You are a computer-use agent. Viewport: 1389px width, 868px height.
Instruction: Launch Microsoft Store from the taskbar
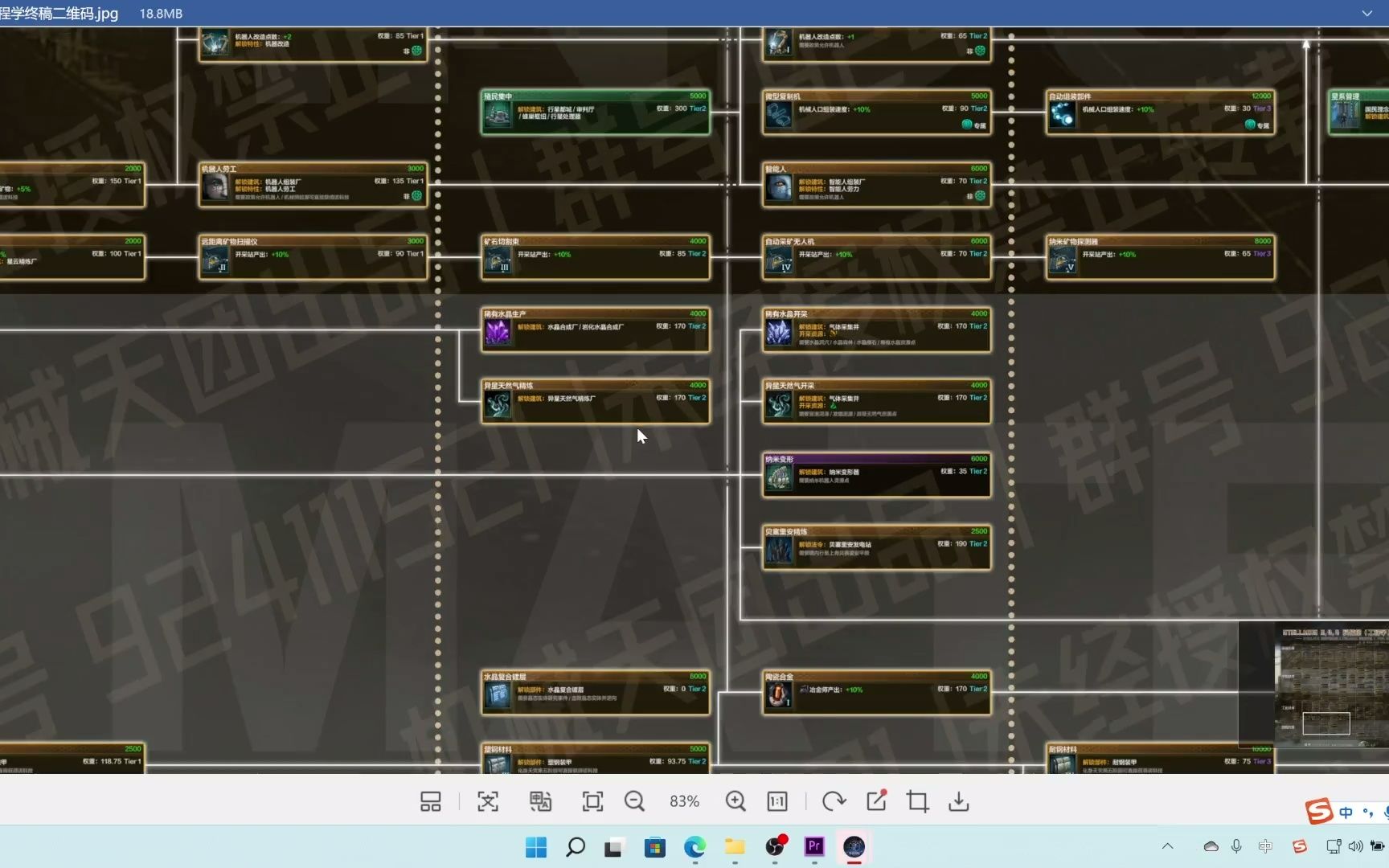[x=655, y=847]
